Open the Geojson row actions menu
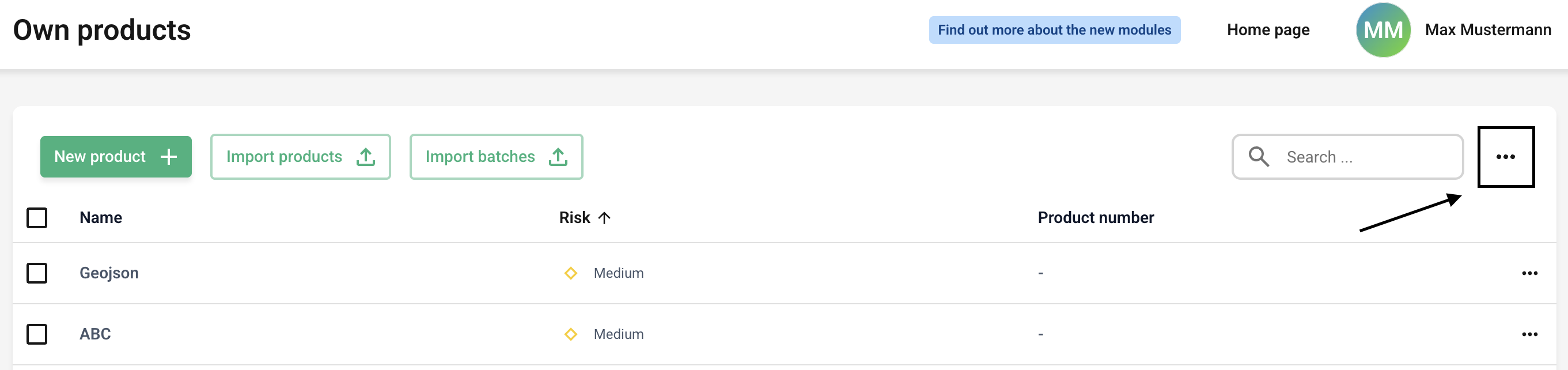The height and width of the screenshot is (370, 1568). point(1529,273)
